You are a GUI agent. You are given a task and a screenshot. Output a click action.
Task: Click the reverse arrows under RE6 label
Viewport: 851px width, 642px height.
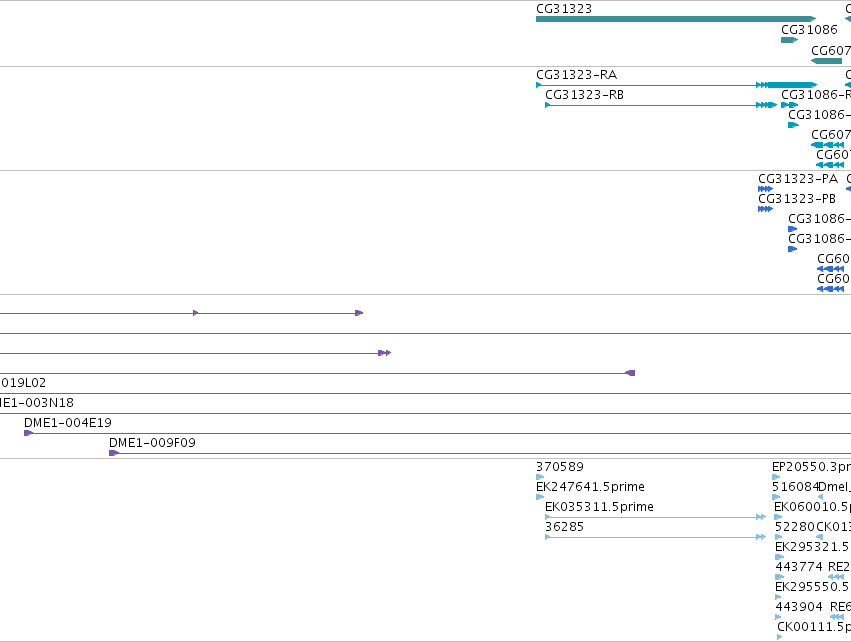pos(837,617)
